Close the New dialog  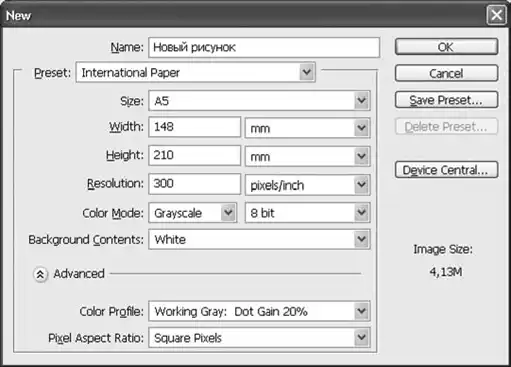[x=496, y=15]
